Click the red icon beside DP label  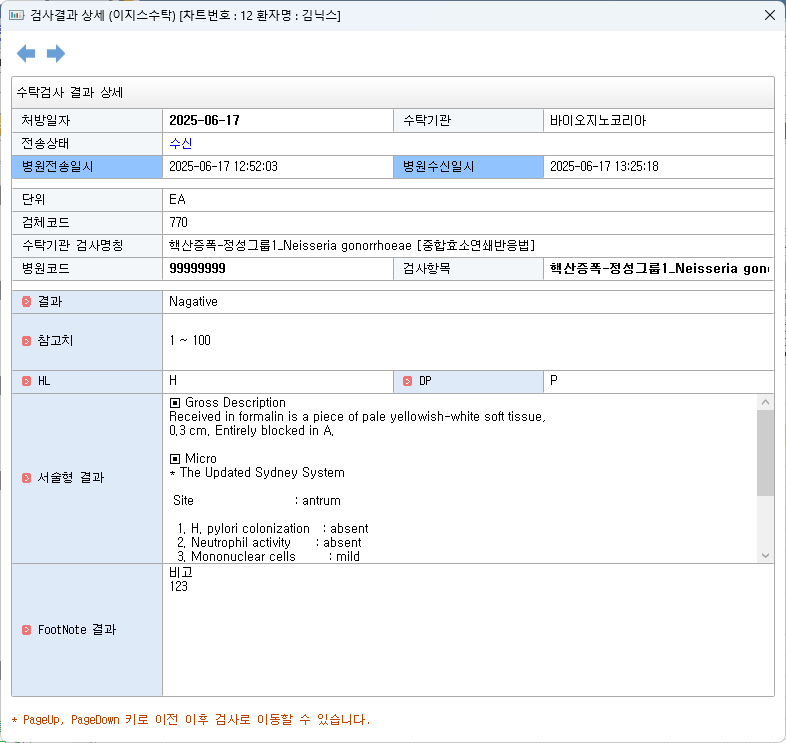[x=408, y=381]
